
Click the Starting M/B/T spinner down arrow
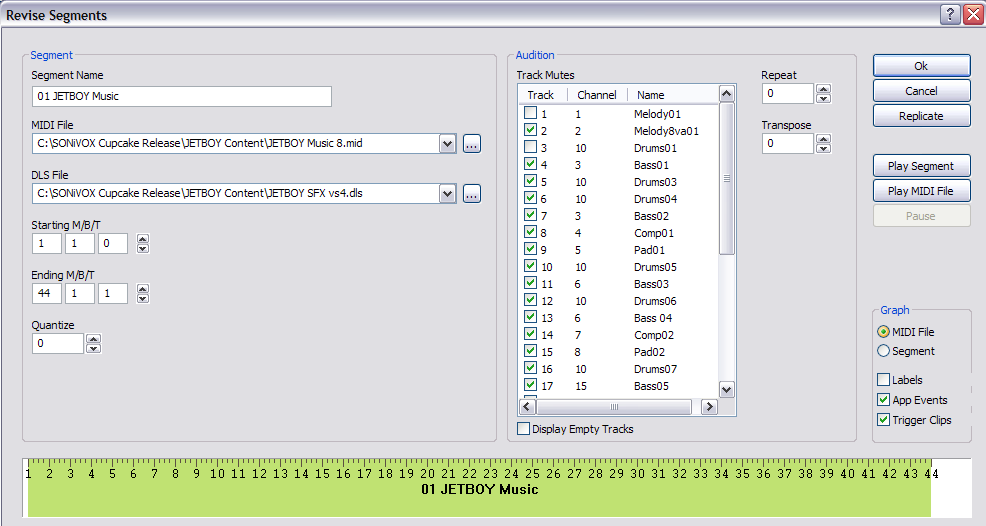143,249
